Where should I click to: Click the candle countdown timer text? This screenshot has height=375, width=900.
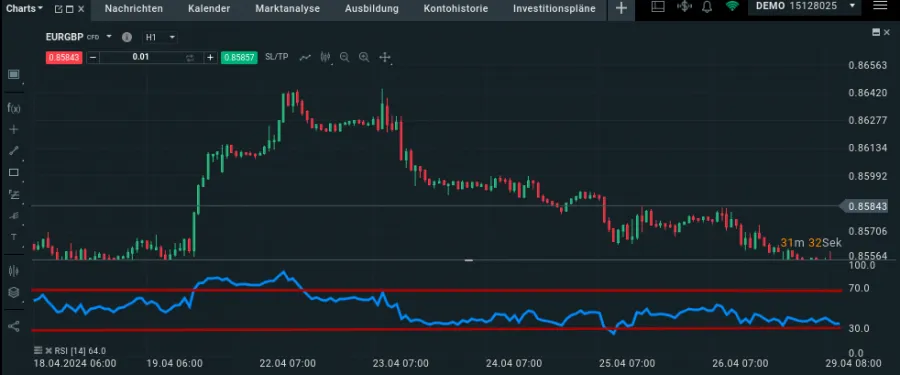pos(811,243)
